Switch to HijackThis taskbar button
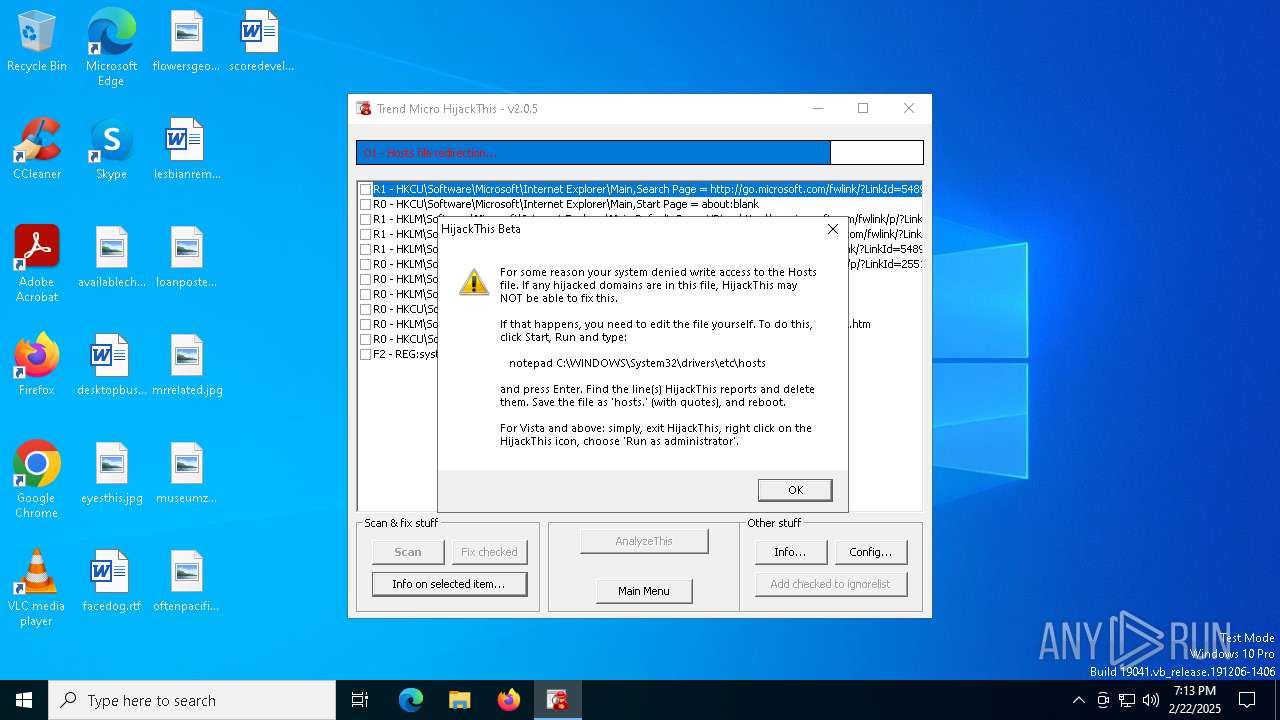Screen dimensions: 1280x720 point(557,700)
